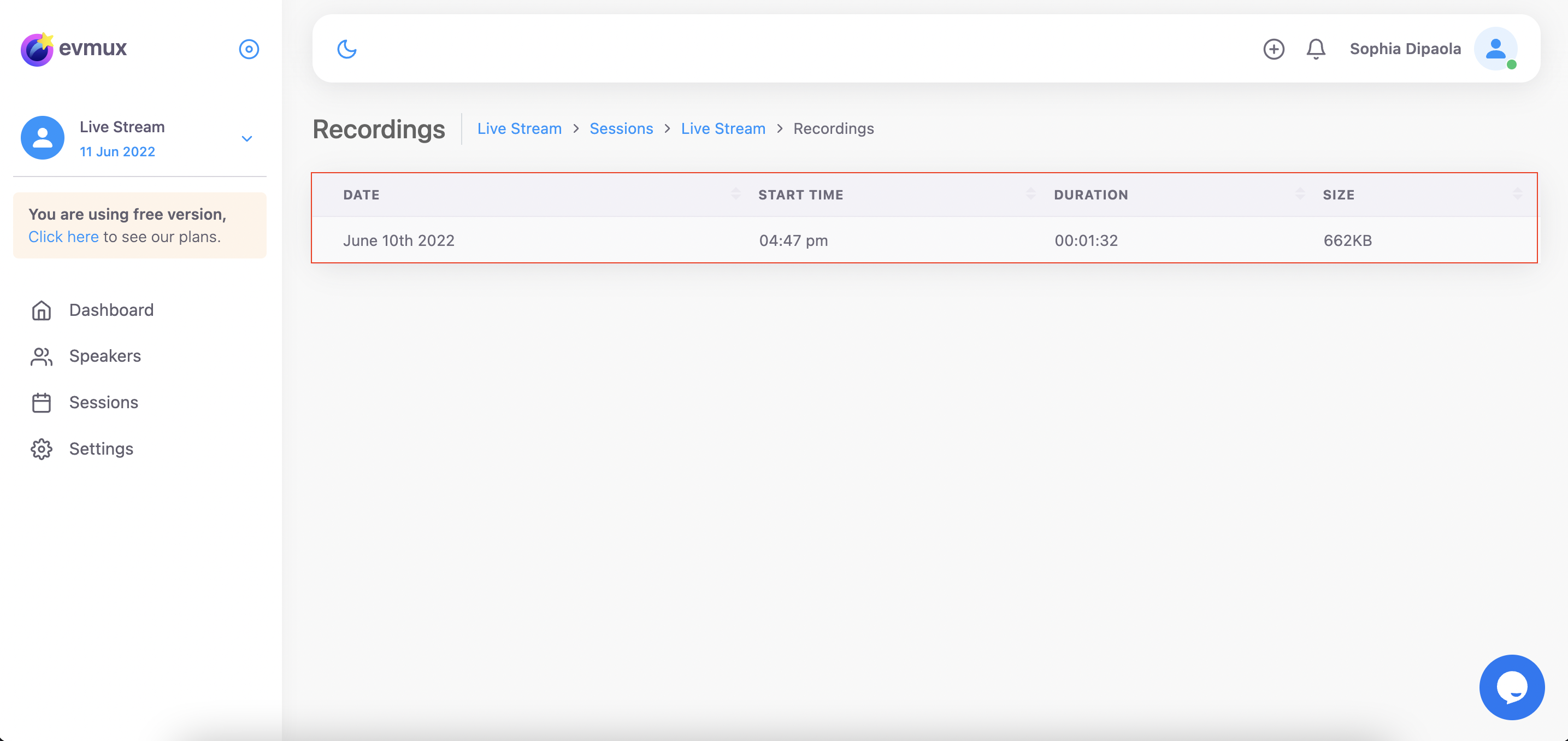
Task: Click the Settings gear icon
Action: pyautogui.click(x=42, y=449)
